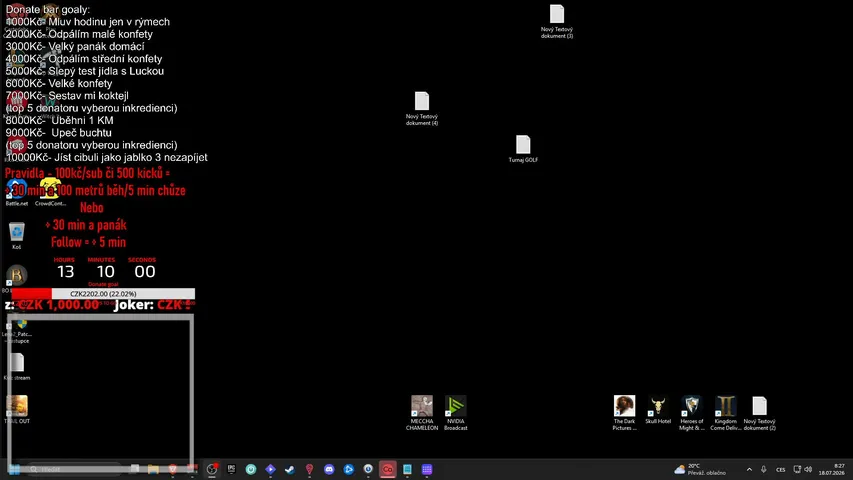Image resolution: width=853 pixels, height=480 pixels.
Task: Open Nový Textový dokument (4) desktop file
Action: click(422, 108)
